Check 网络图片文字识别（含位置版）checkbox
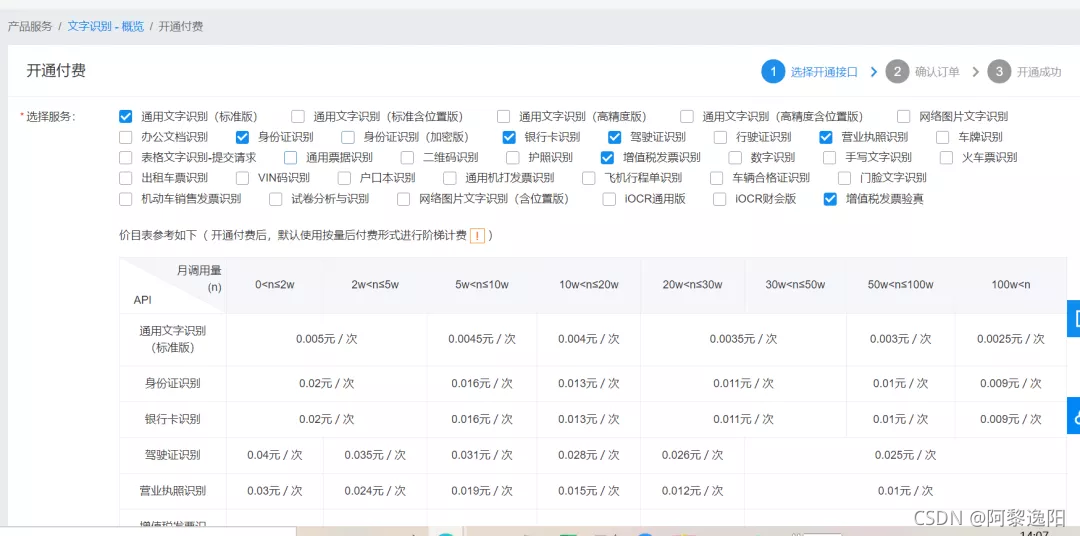Viewport: 1080px width, 536px height. tap(404, 199)
